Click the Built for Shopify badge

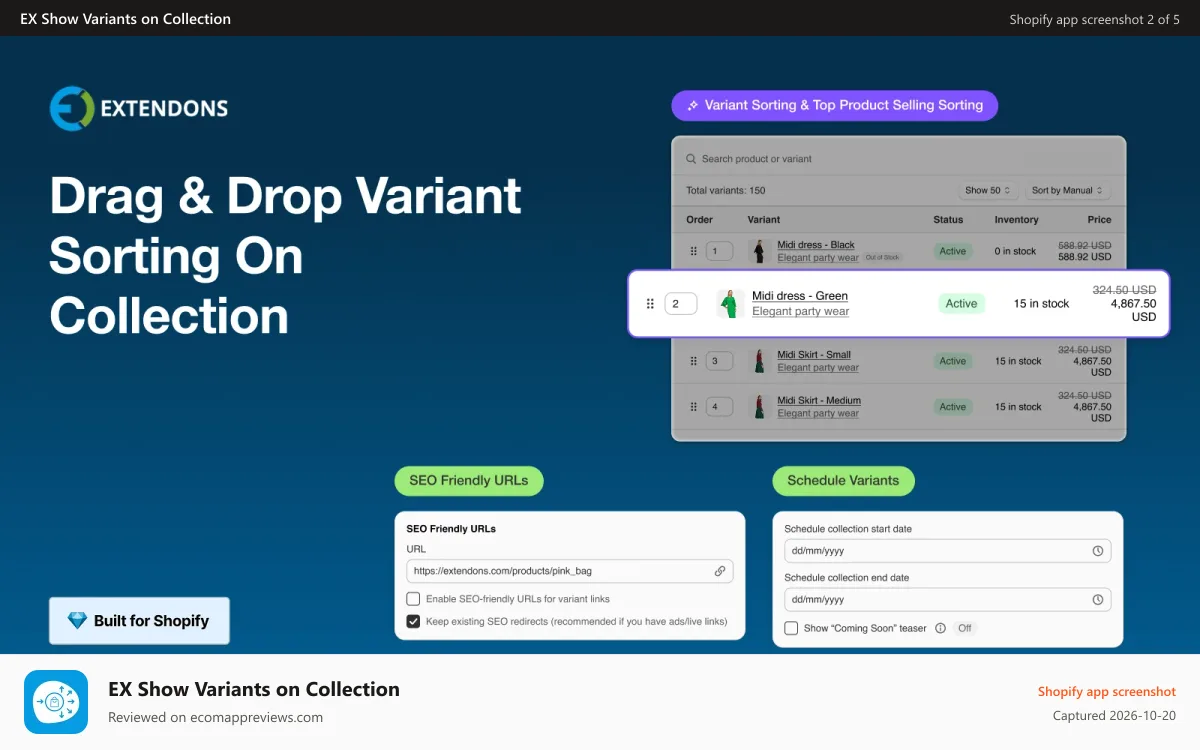139,621
